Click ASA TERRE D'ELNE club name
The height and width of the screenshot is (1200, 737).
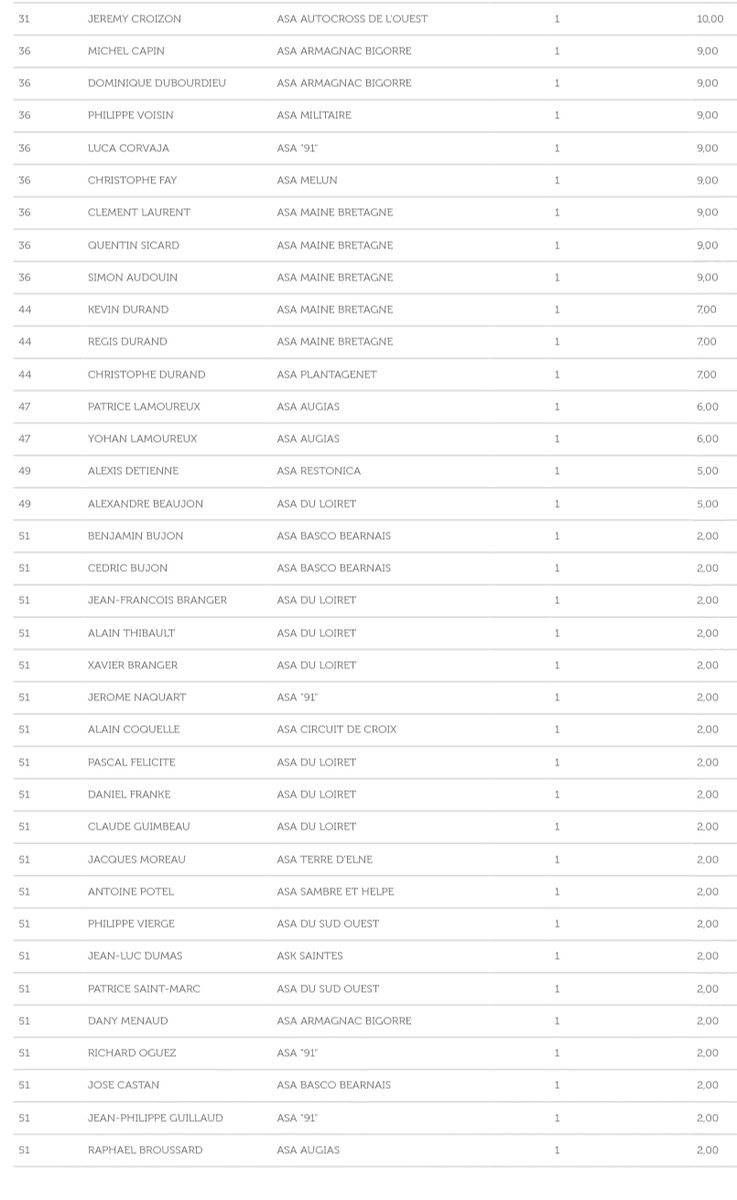[324, 859]
